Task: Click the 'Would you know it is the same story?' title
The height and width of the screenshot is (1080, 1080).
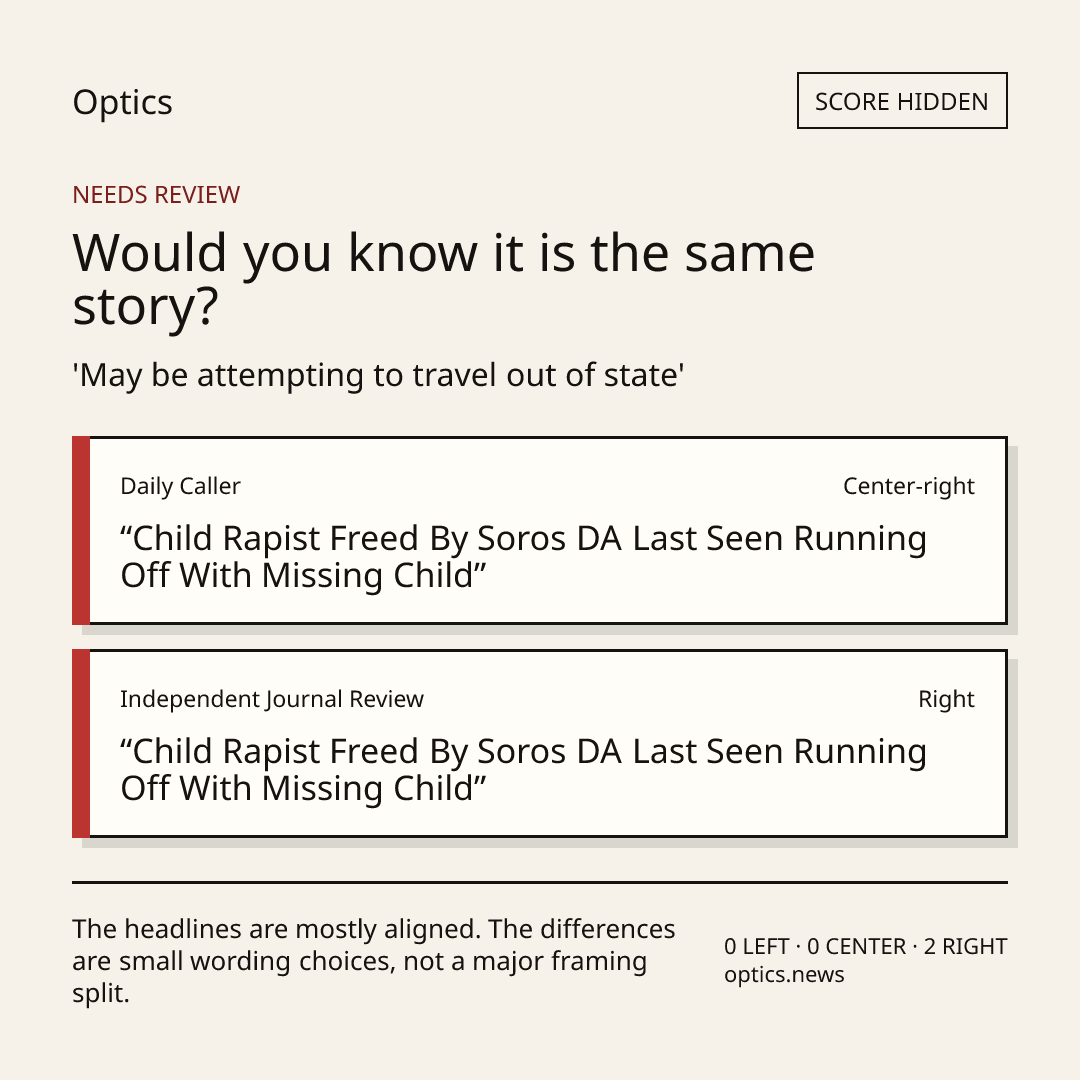Action: point(444,279)
